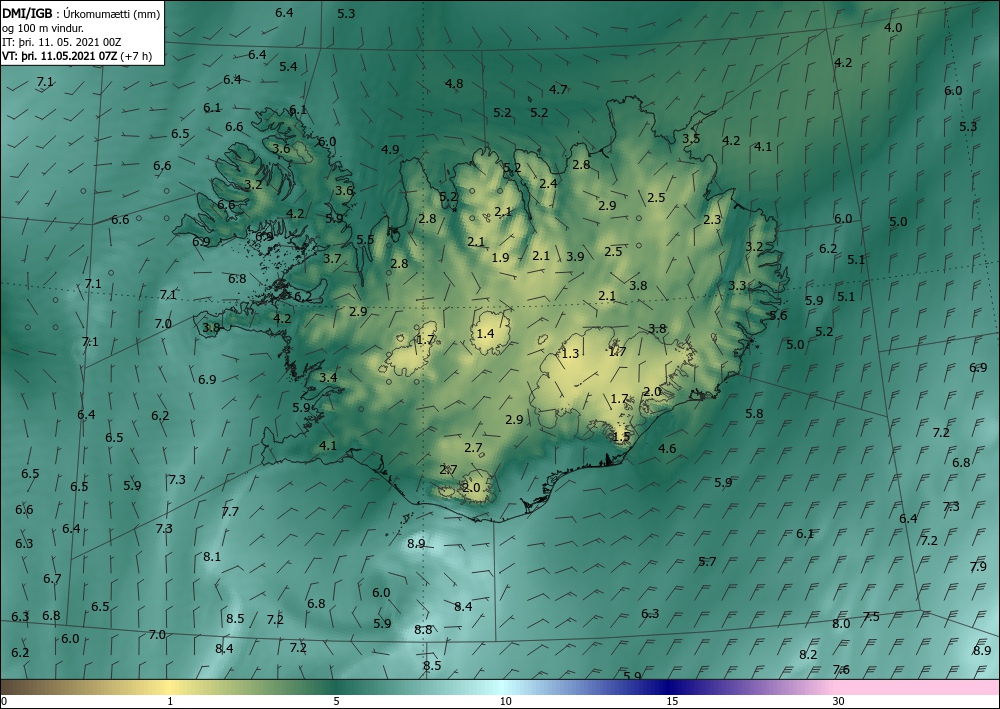Image resolution: width=1000 pixels, height=709 pixels.
Task: Click the 5.7 value on the map
Action: [x=707, y=562]
